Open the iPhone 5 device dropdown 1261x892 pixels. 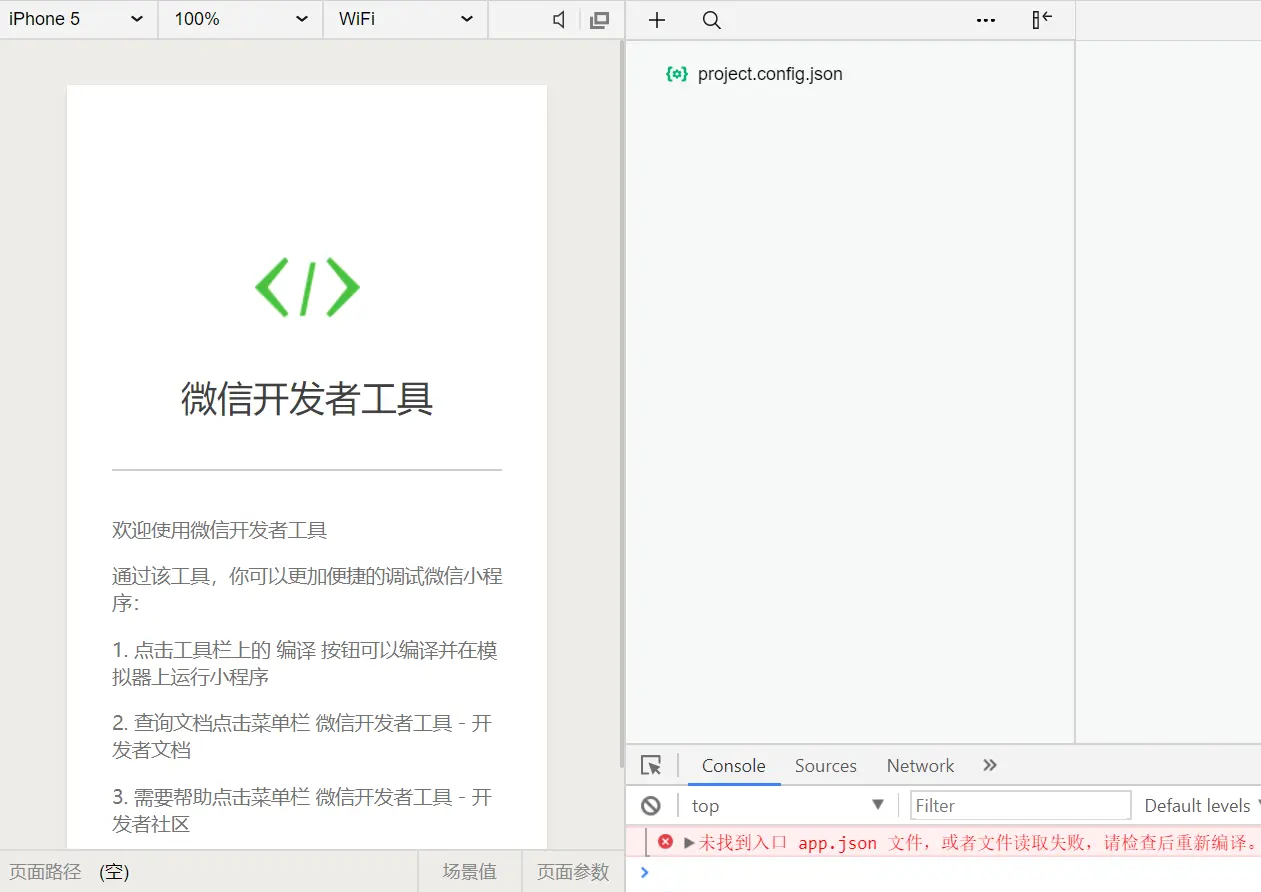[78, 19]
